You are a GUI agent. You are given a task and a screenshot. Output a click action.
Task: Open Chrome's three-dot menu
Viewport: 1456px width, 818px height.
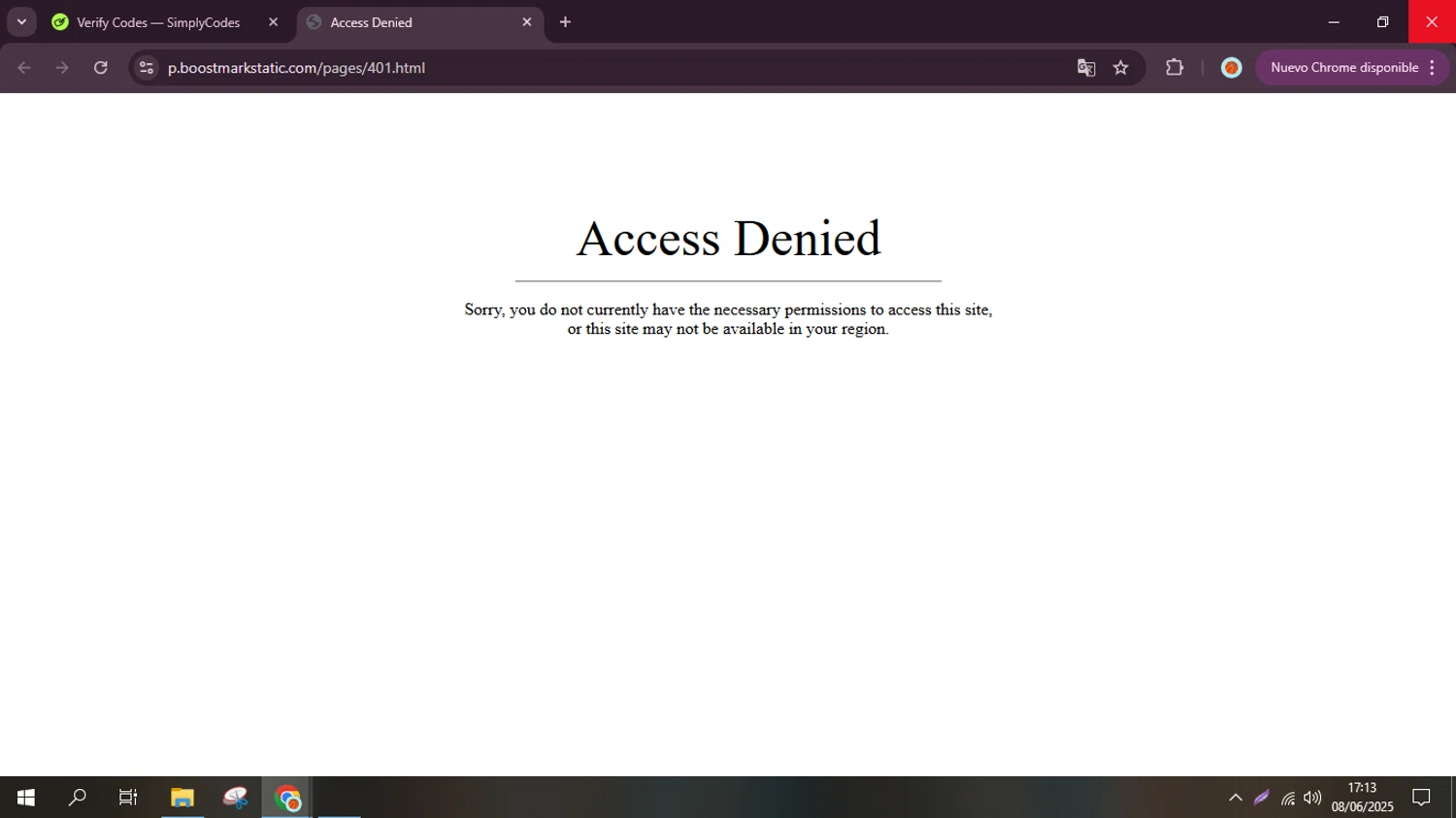(1433, 68)
